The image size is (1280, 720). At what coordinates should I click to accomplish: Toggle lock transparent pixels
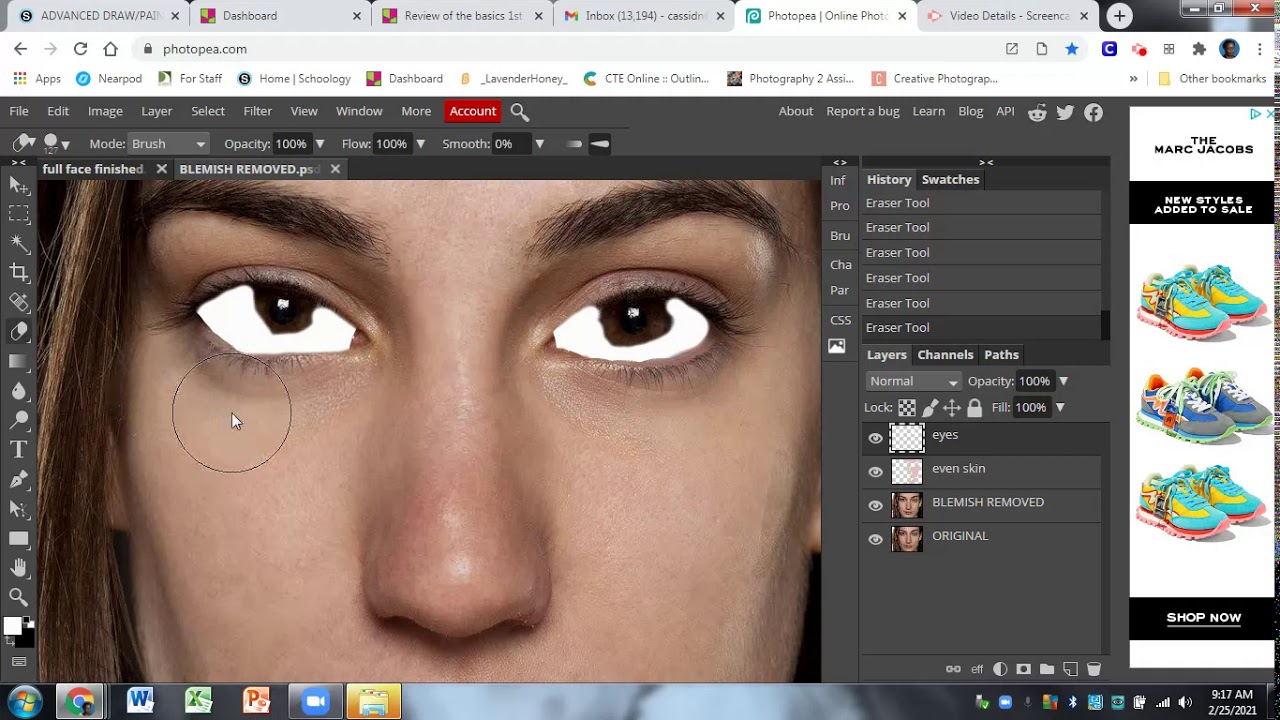(907, 407)
